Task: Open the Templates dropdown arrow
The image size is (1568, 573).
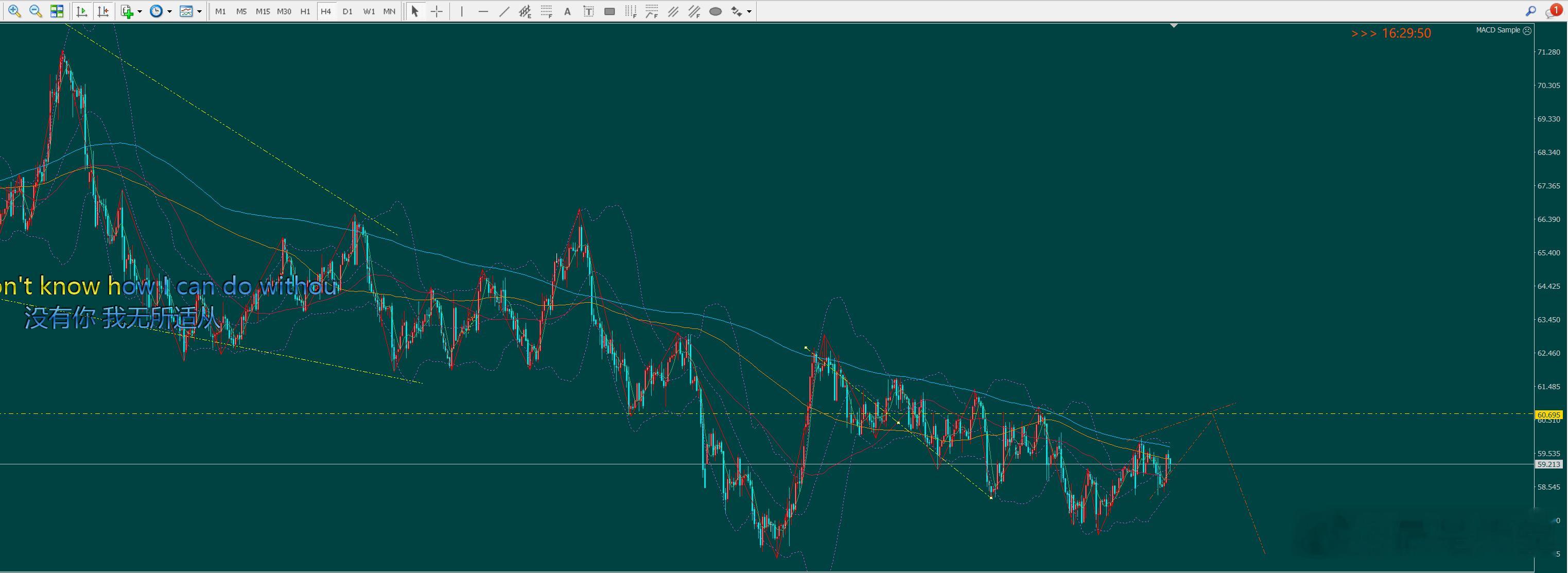Action: pos(199,11)
